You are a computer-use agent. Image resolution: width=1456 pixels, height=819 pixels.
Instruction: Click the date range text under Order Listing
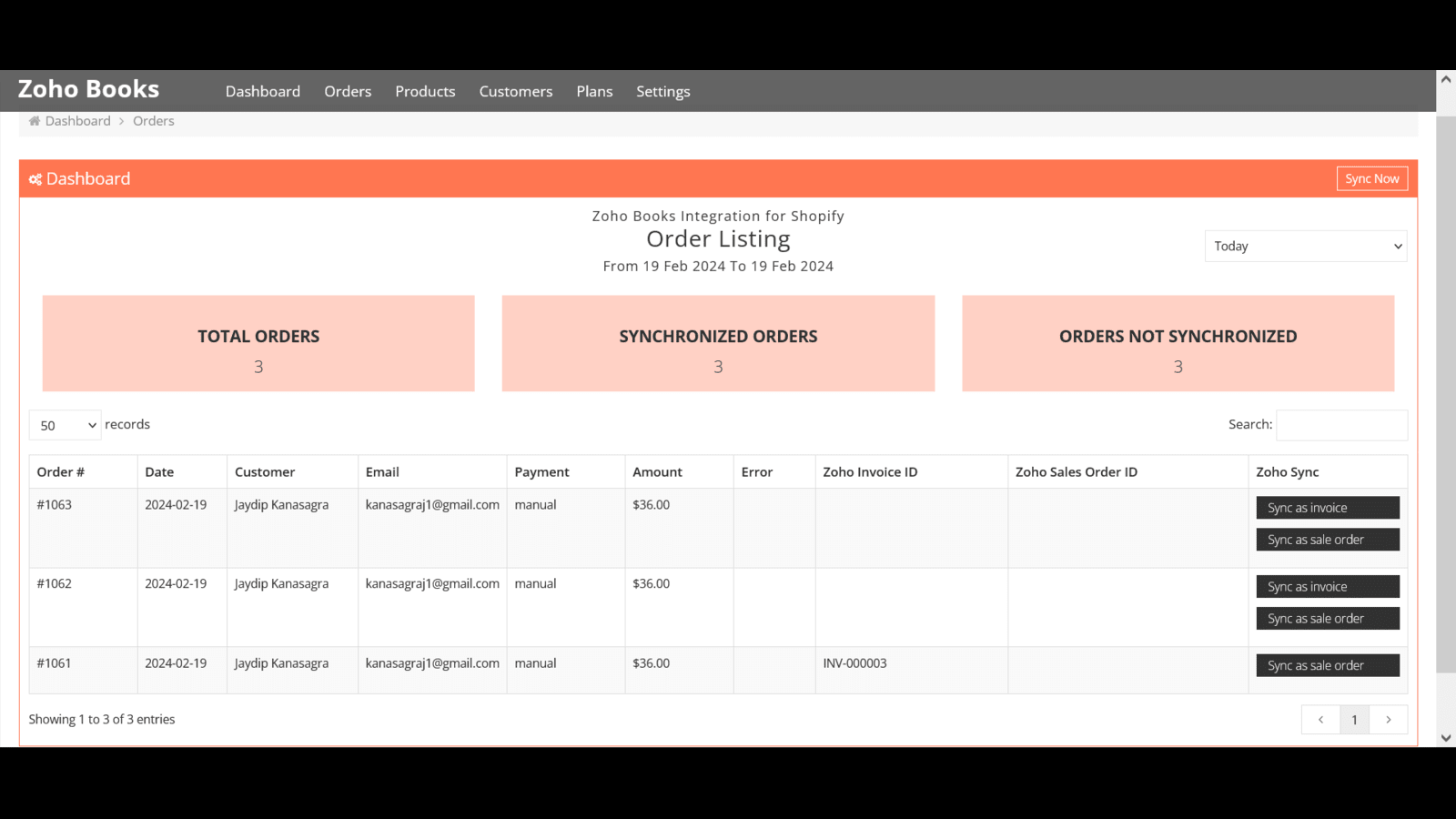point(718,267)
